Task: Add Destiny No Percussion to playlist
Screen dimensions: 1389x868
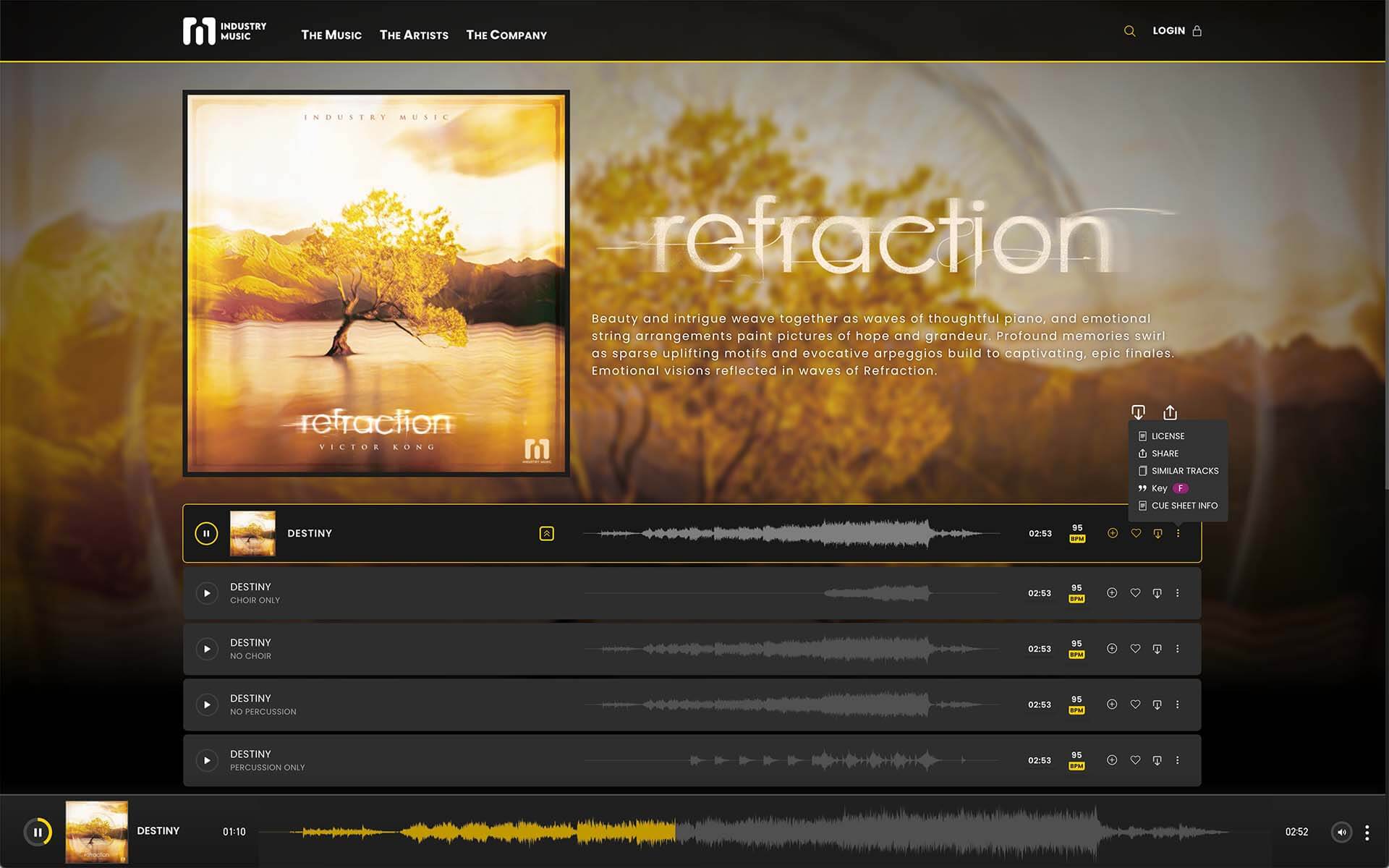Action: pos(1112,705)
